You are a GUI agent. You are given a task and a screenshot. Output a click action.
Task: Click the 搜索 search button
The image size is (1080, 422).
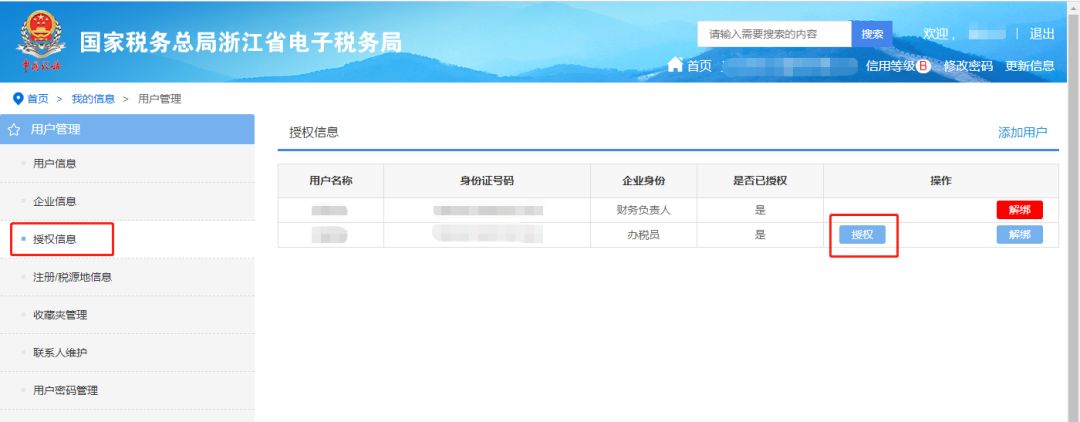pyautogui.click(x=872, y=34)
